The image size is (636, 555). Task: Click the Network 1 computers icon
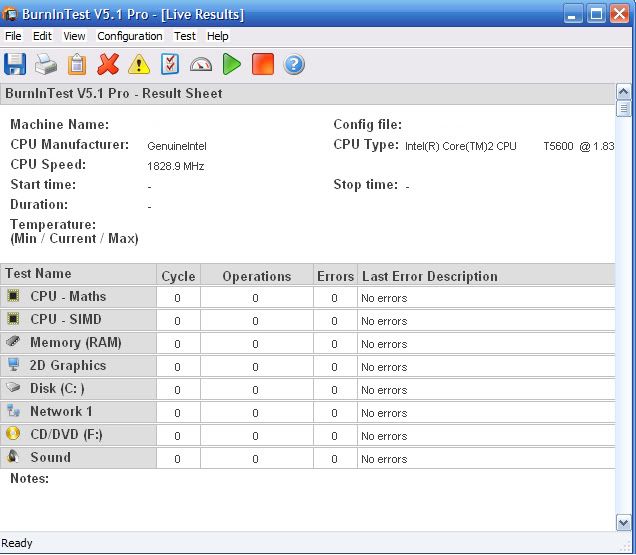click(x=13, y=411)
